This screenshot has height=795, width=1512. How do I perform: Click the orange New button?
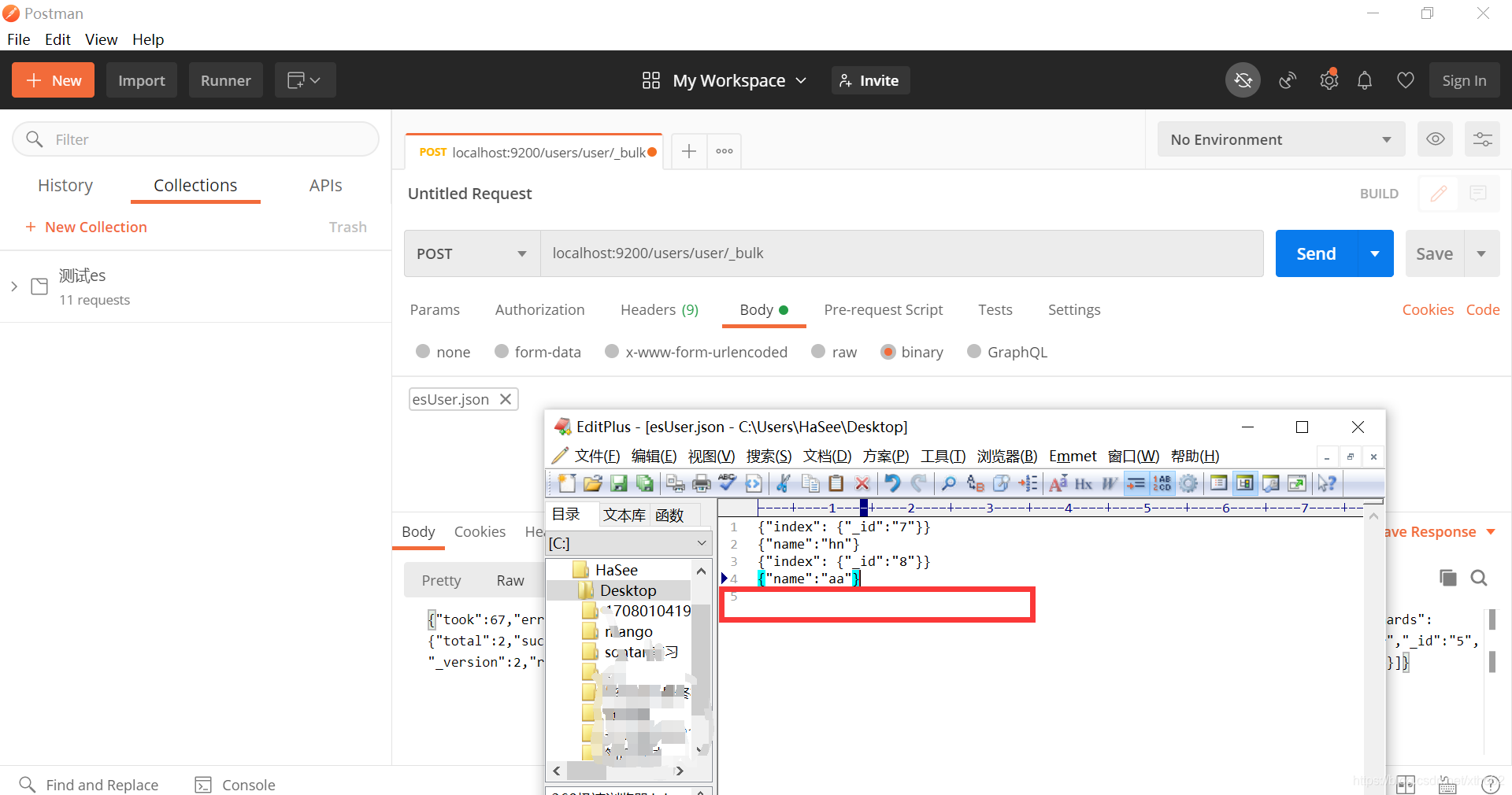click(x=53, y=80)
